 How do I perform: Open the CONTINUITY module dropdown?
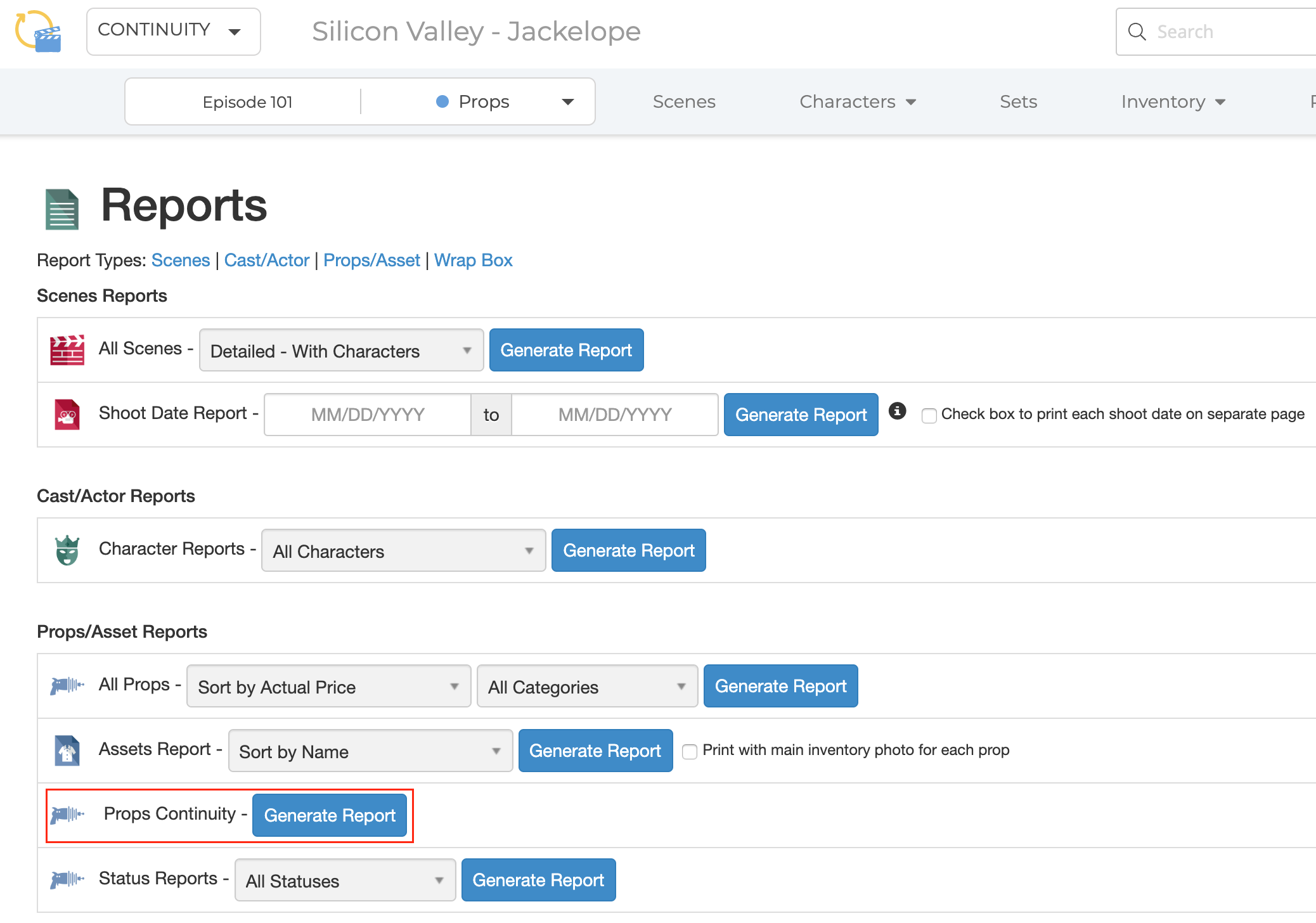tap(174, 32)
